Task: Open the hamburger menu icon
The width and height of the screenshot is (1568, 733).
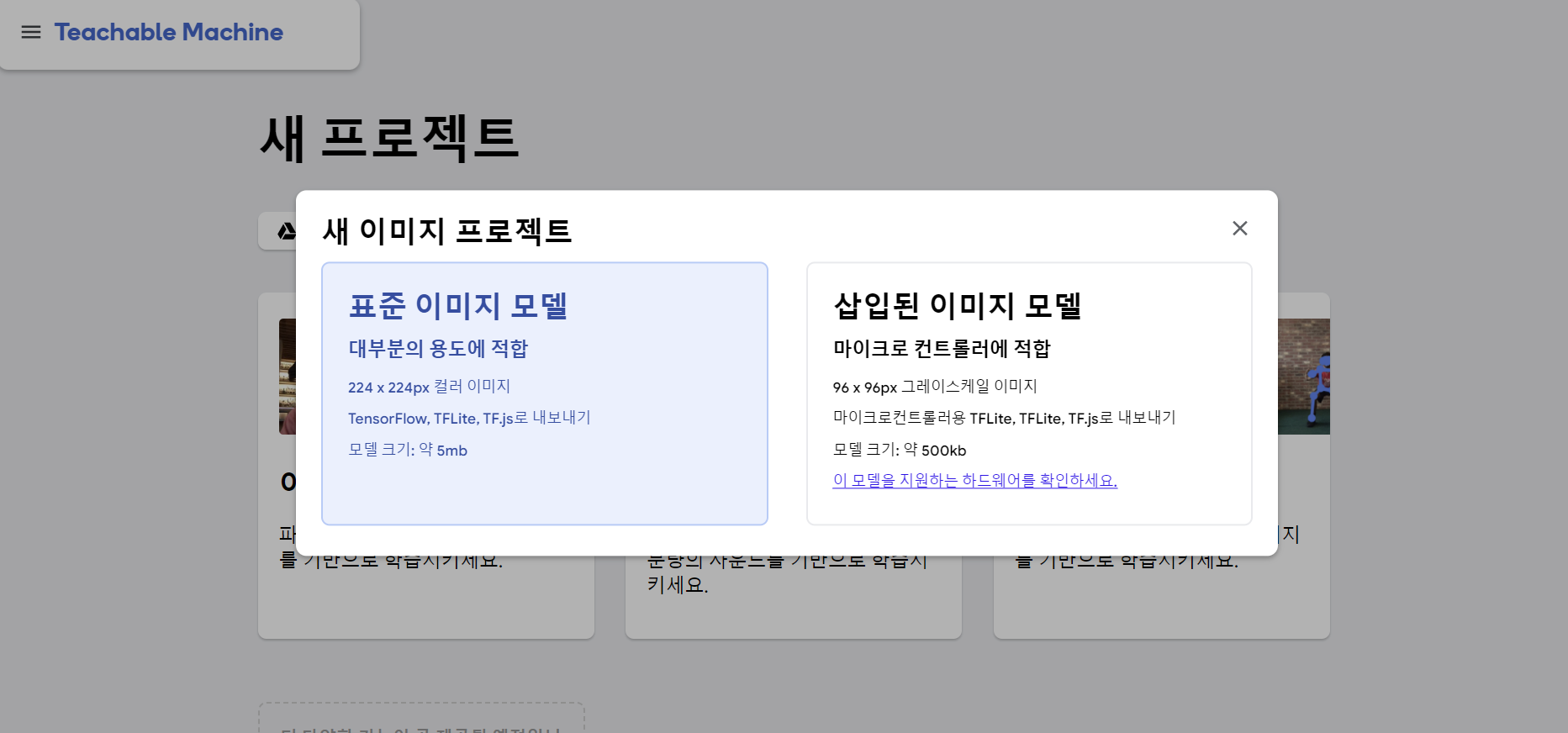Action: click(31, 32)
